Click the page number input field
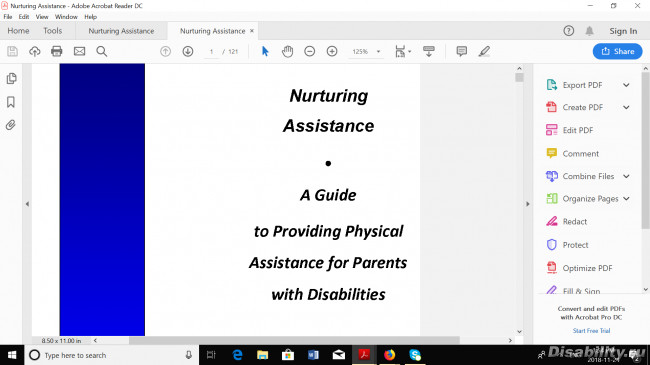This screenshot has height=365, width=650. click(211, 52)
